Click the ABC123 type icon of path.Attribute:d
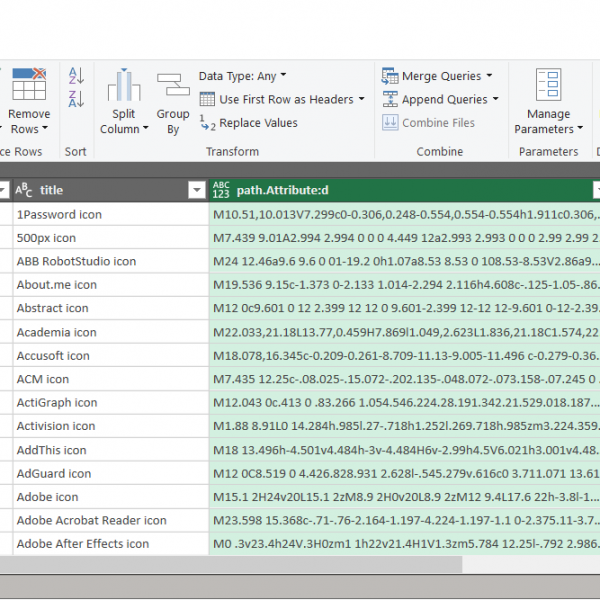600x600 pixels. pos(221,190)
